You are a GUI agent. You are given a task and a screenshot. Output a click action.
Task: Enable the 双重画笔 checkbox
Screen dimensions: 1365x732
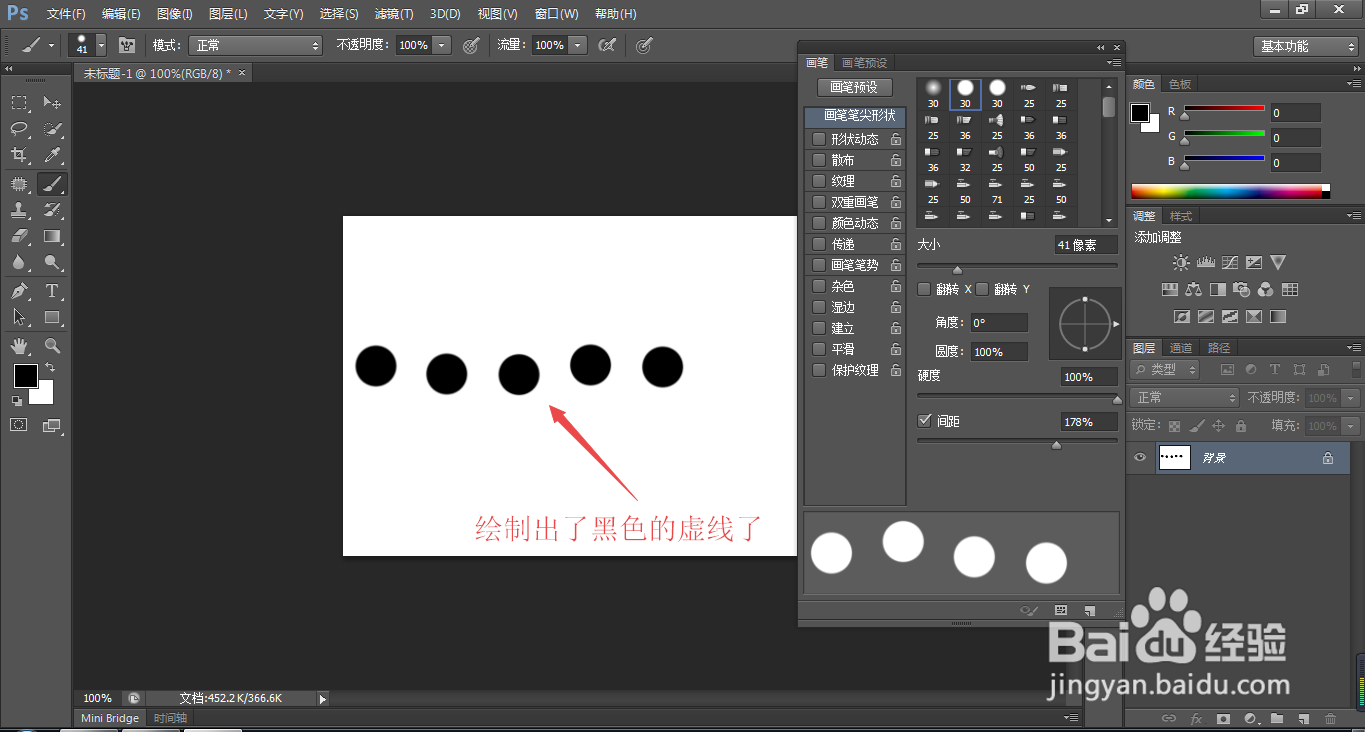819,202
